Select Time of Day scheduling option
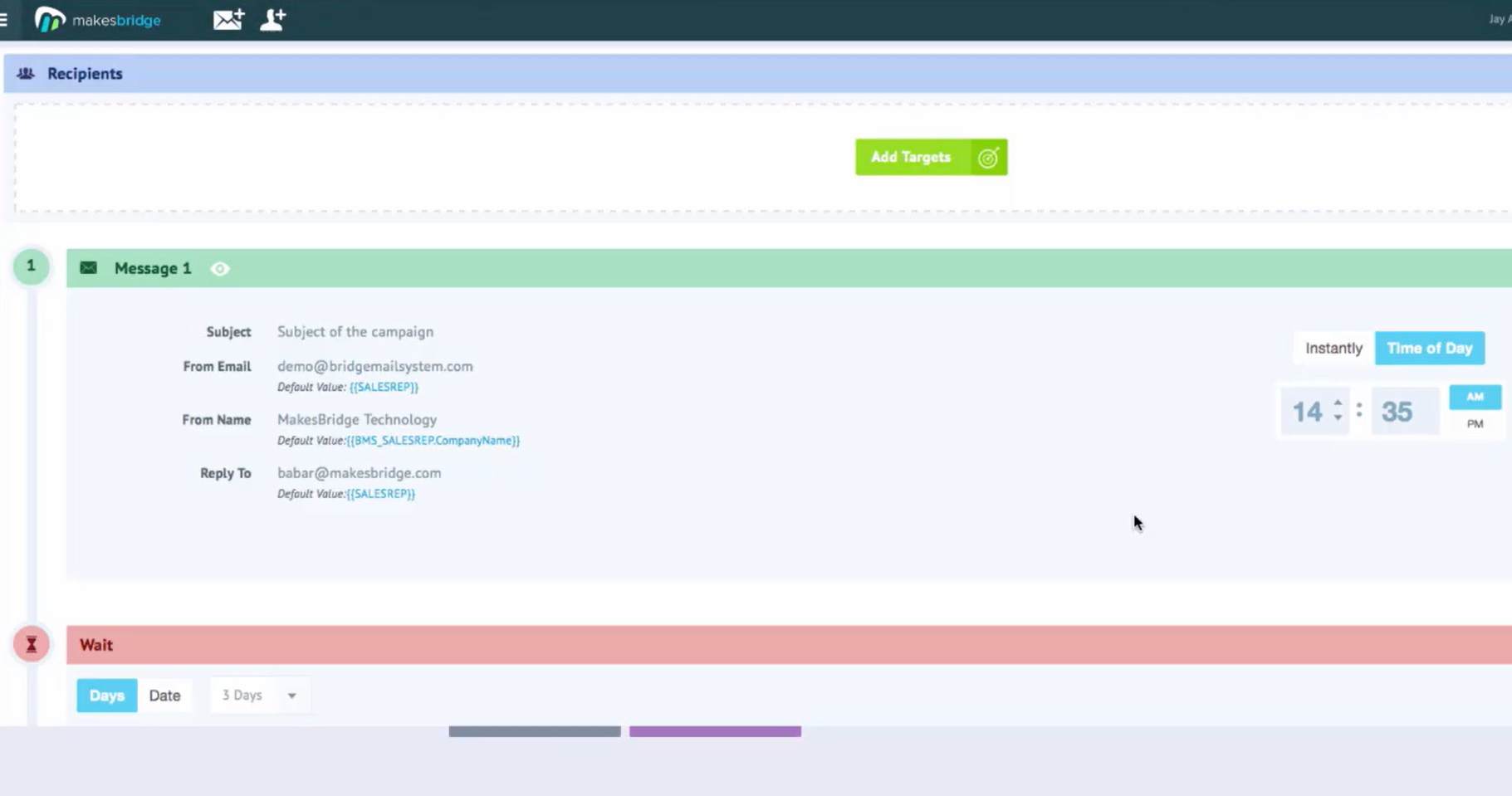 coord(1429,348)
